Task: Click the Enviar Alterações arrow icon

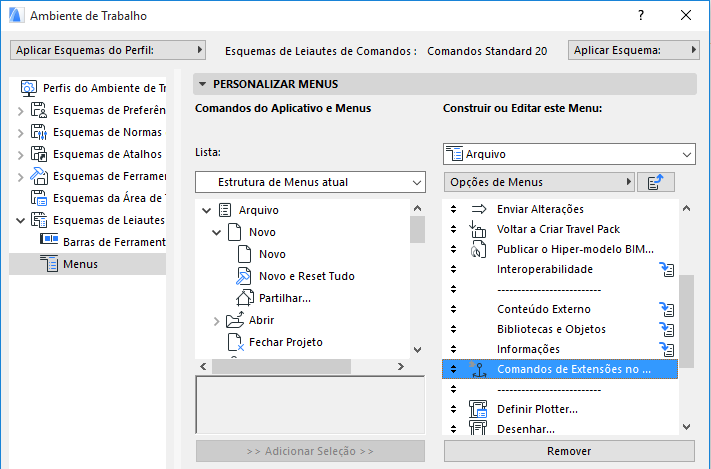Action: (478, 209)
